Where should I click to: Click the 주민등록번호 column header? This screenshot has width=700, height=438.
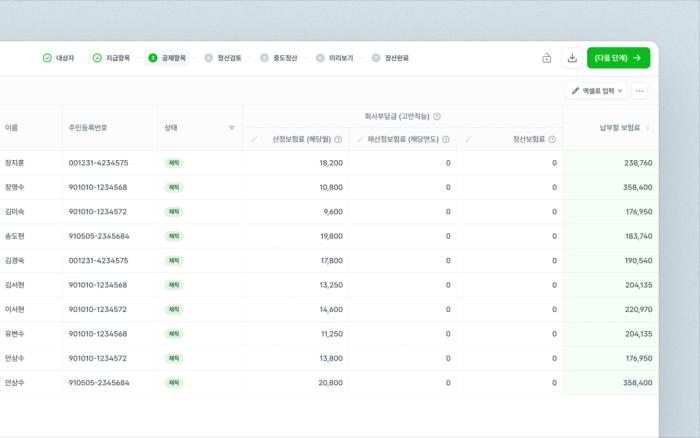coord(88,128)
